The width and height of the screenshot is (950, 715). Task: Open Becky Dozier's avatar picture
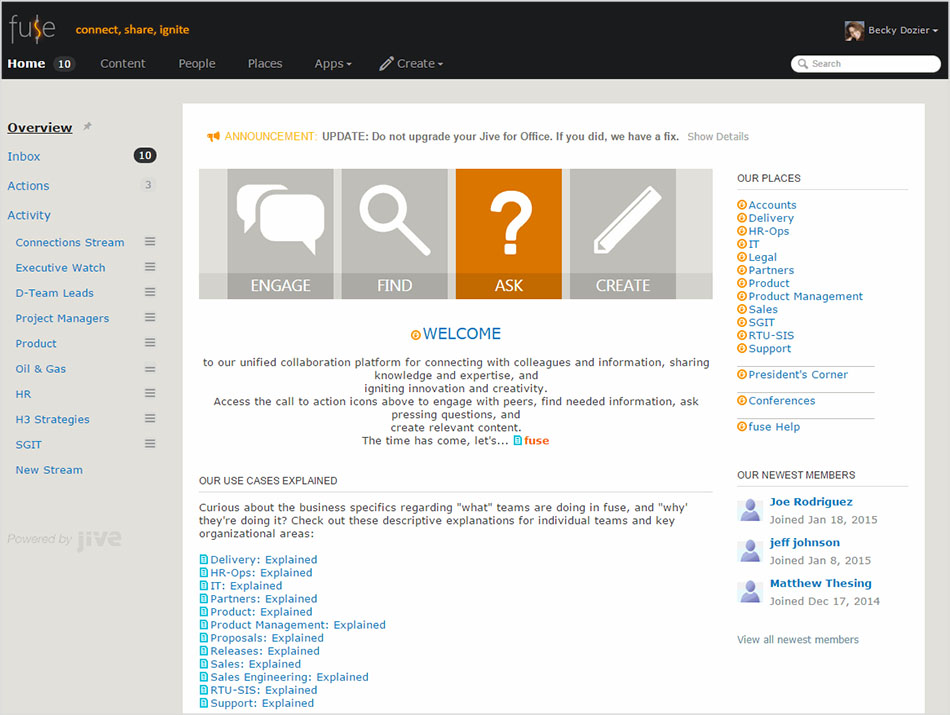click(854, 30)
